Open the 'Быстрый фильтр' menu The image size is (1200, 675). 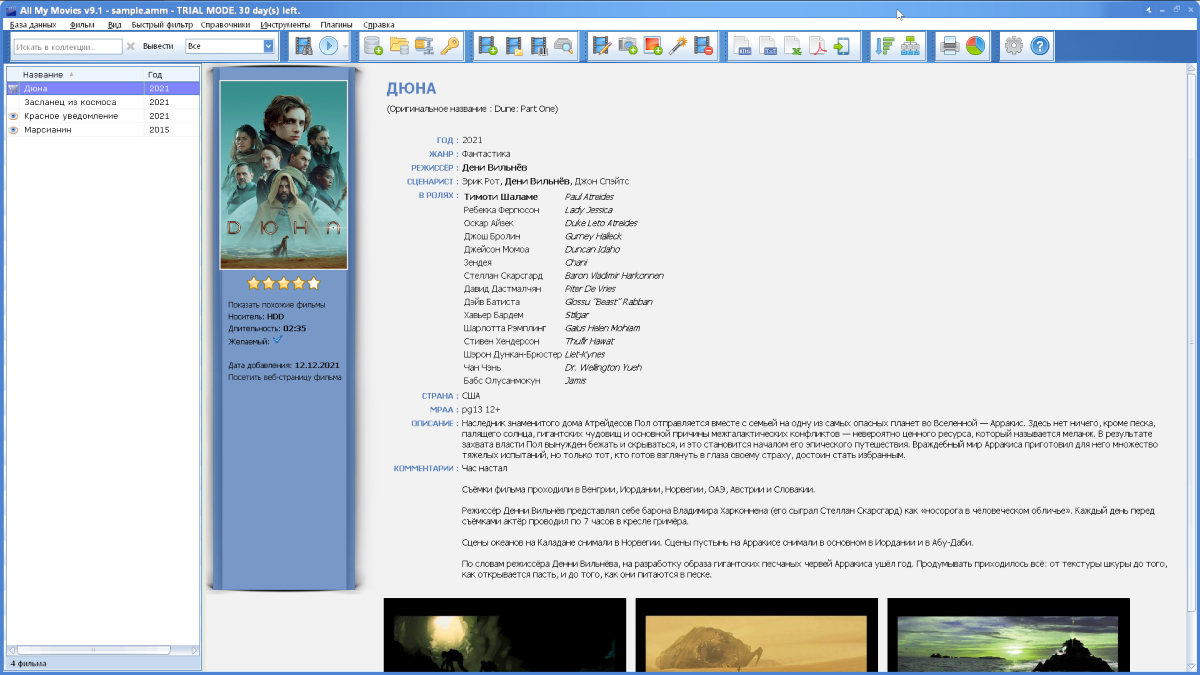point(162,24)
